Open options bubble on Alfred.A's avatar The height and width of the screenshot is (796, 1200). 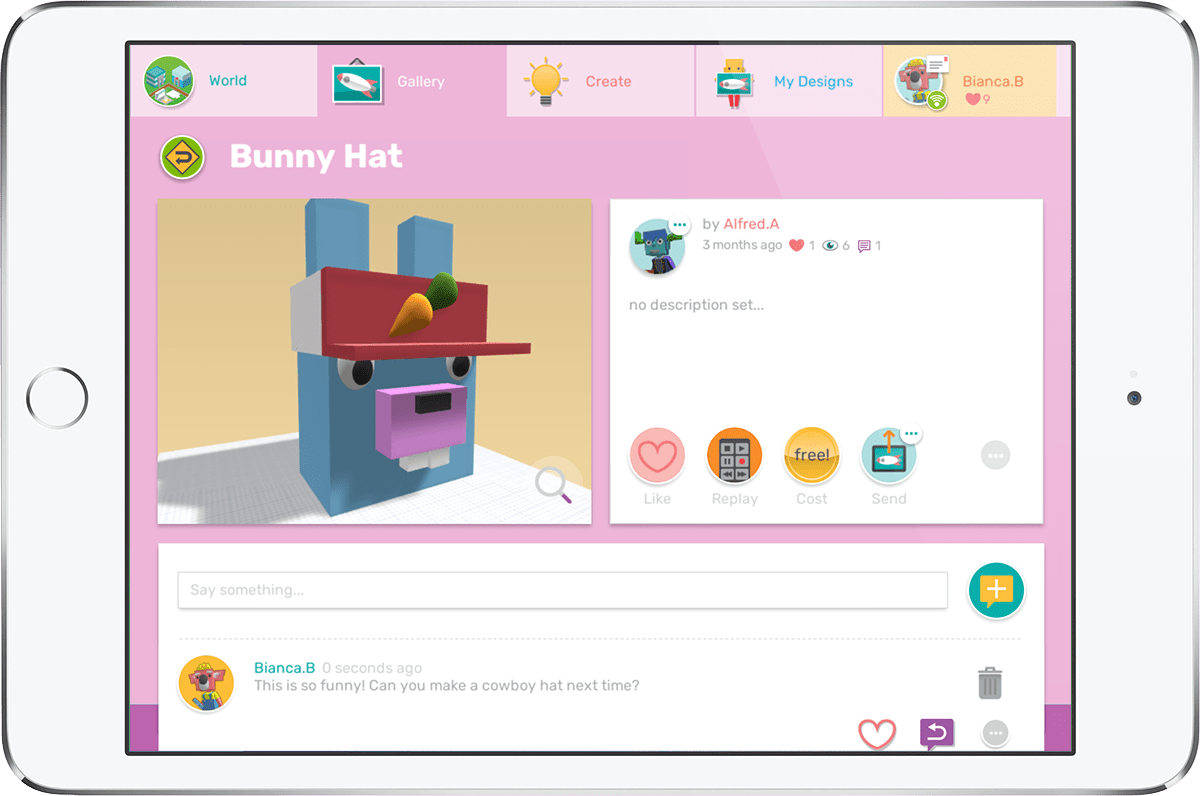point(680,224)
